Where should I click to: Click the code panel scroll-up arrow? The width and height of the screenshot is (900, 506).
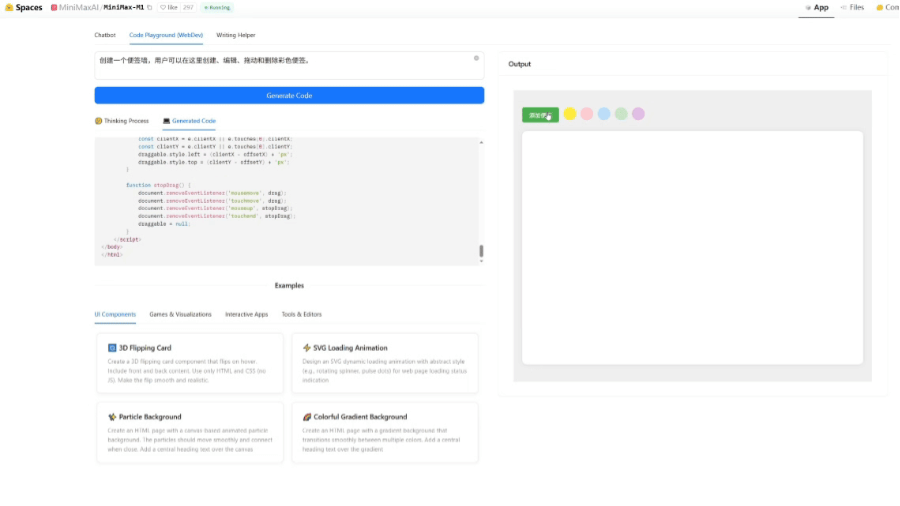point(481,142)
